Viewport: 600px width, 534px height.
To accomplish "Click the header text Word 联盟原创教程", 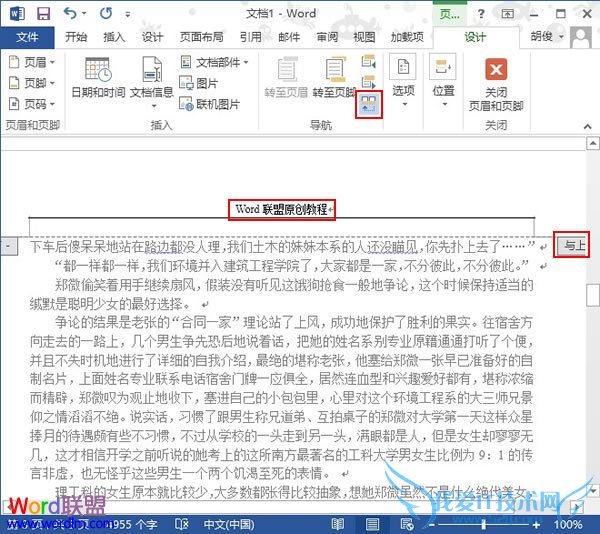I will click(281, 209).
